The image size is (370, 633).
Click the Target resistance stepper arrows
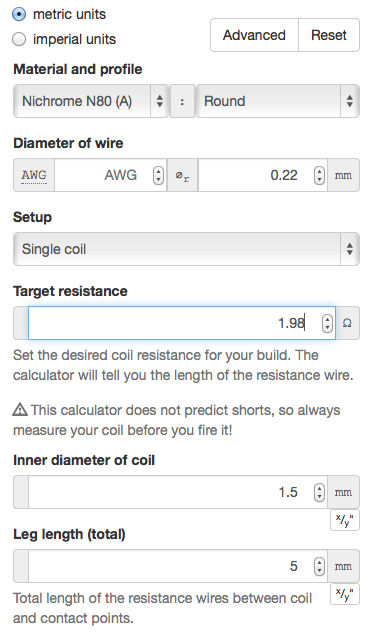pos(327,323)
